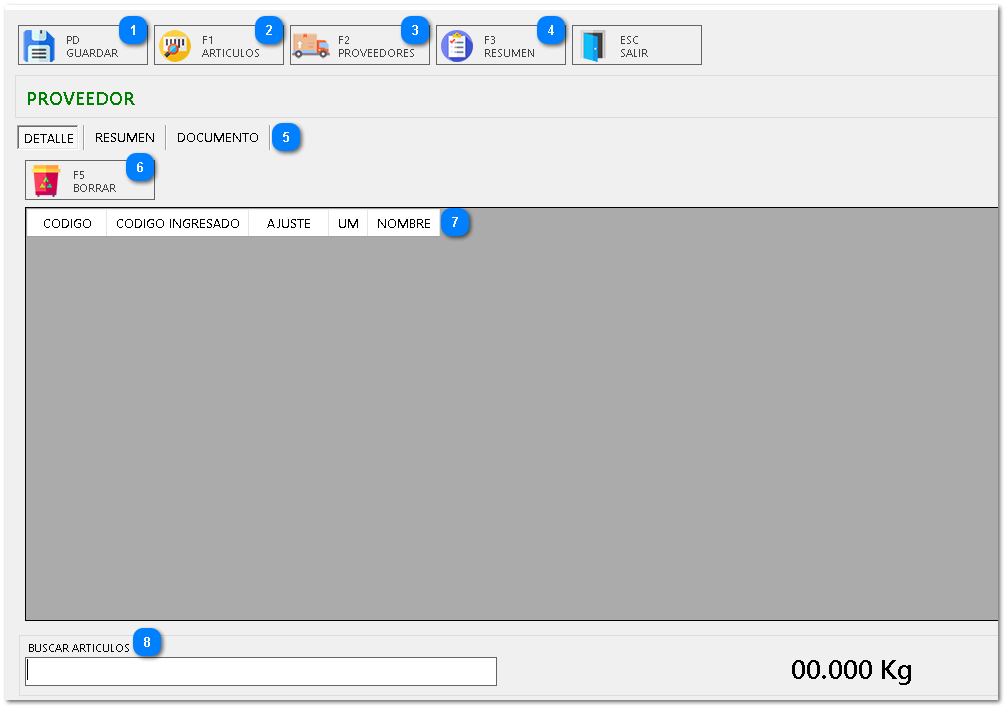The image size is (1007, 709).
Task: Open Articulos with the barcode icon
Action: click(x=176, y=46)
